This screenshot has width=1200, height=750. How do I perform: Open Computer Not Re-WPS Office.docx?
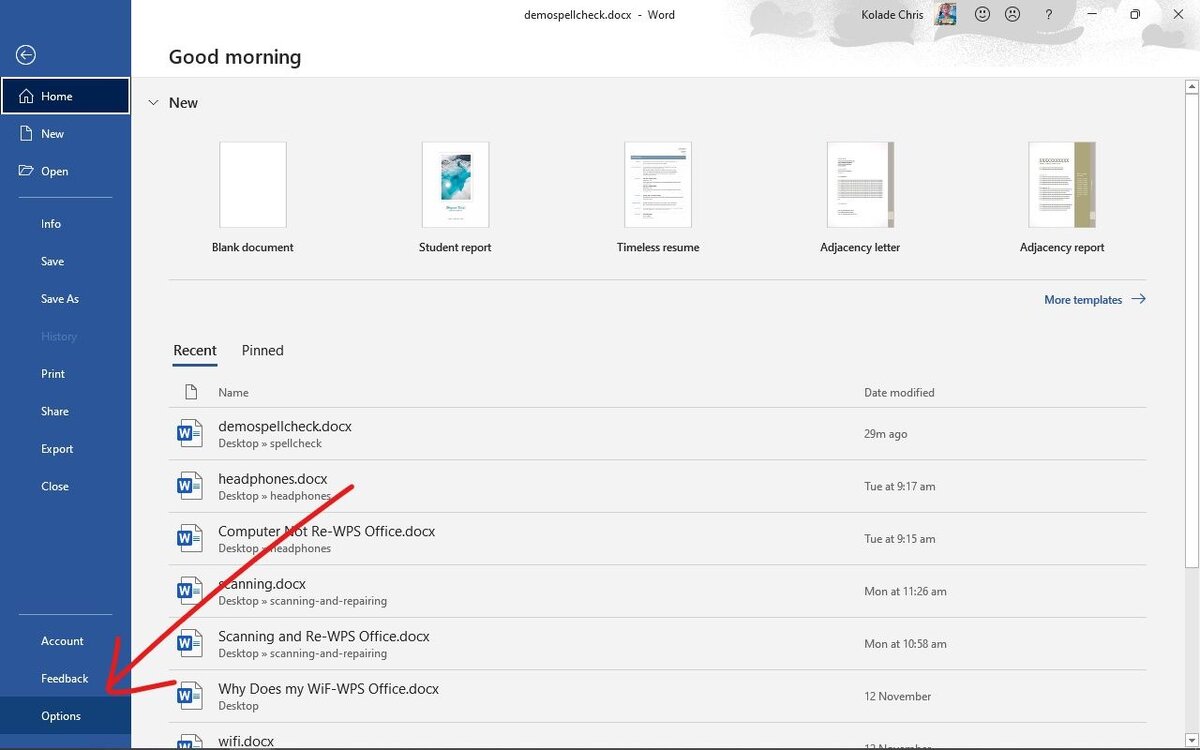(x=658, y=539)
